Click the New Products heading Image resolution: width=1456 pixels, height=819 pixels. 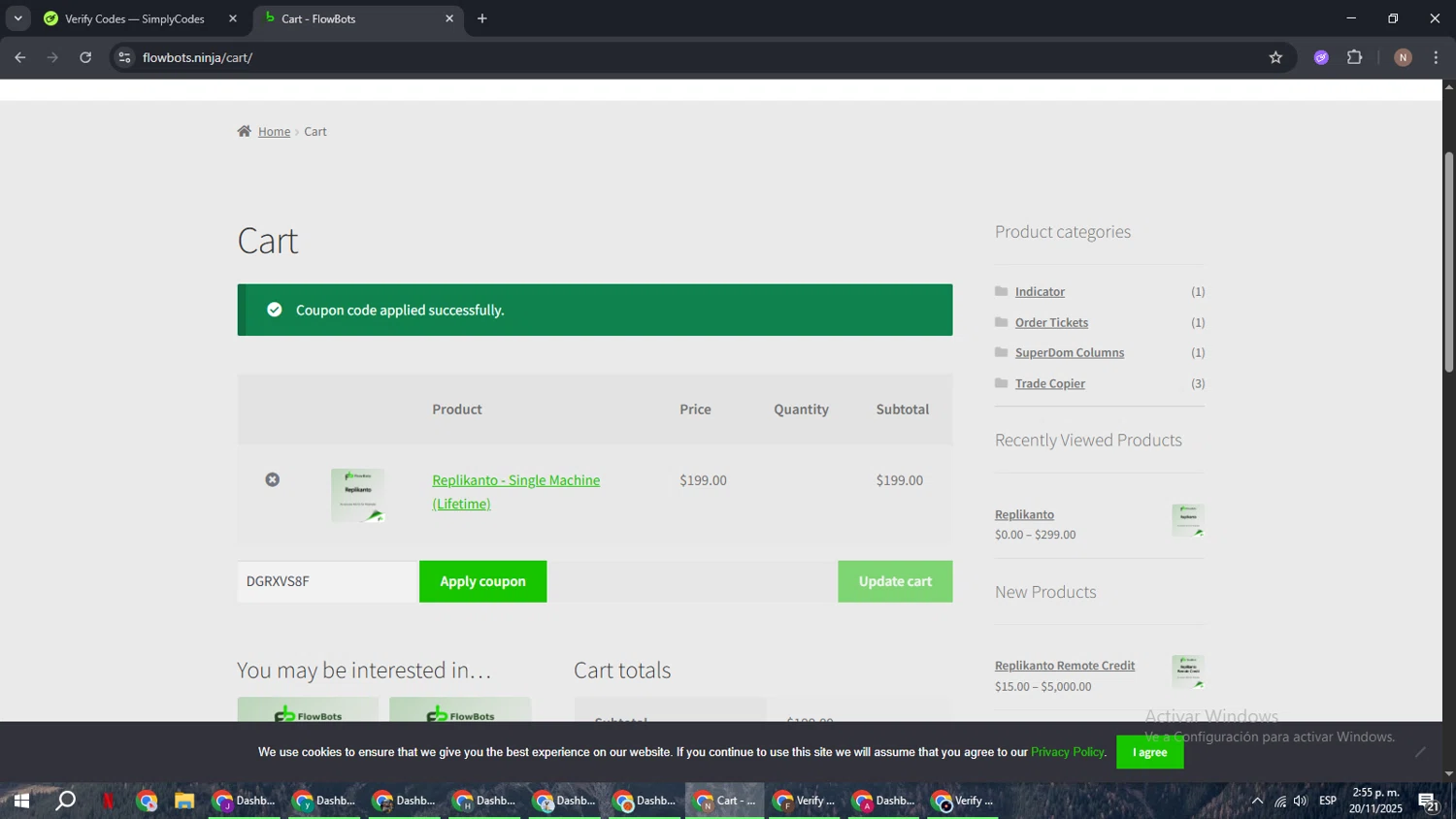tap(1045, 592)
